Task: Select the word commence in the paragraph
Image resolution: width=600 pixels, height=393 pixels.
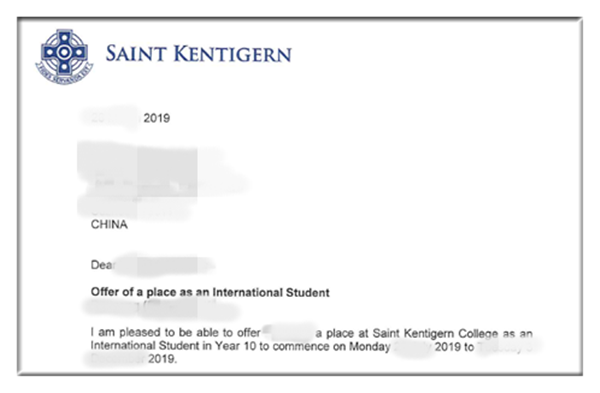Action: tap(301, 346)
